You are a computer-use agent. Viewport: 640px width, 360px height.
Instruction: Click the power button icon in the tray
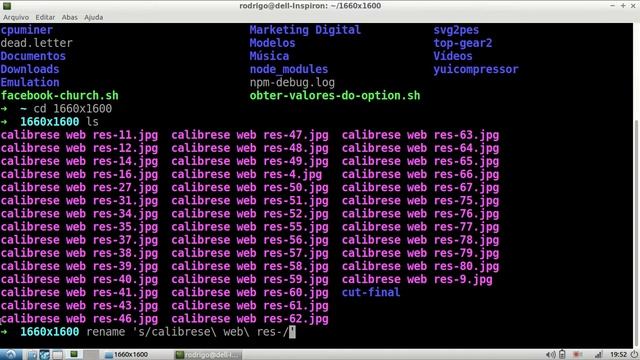[634, 354]
